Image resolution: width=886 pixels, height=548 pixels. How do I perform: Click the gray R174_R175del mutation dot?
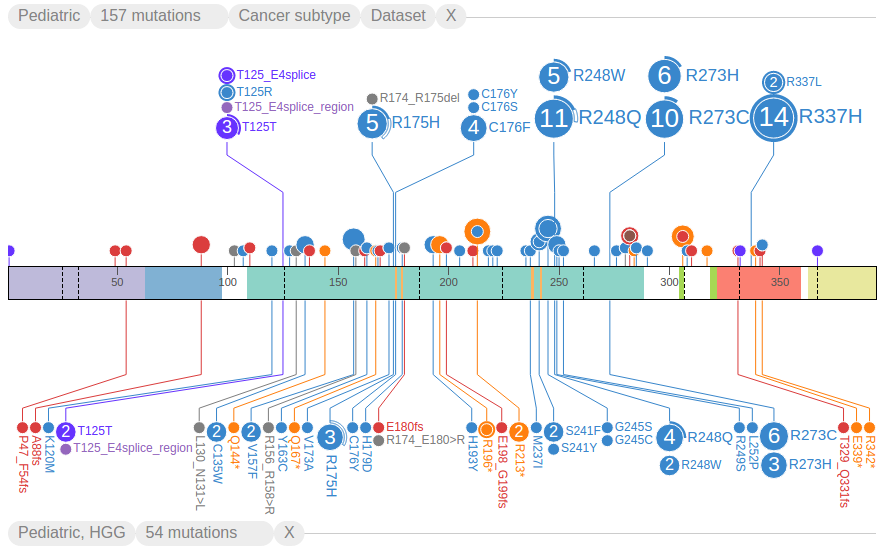[x=372, y=99]
